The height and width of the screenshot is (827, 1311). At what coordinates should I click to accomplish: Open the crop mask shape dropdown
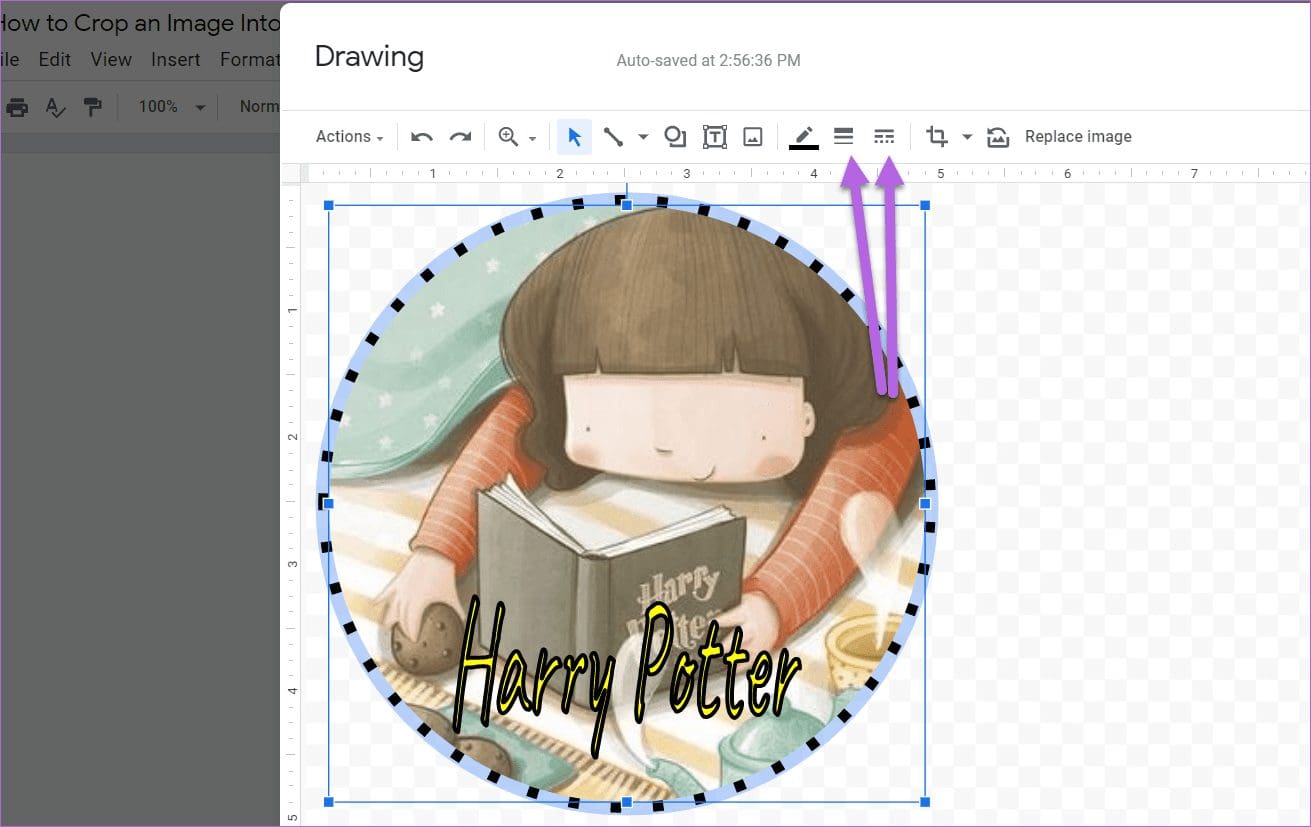(x=966, y=136)
